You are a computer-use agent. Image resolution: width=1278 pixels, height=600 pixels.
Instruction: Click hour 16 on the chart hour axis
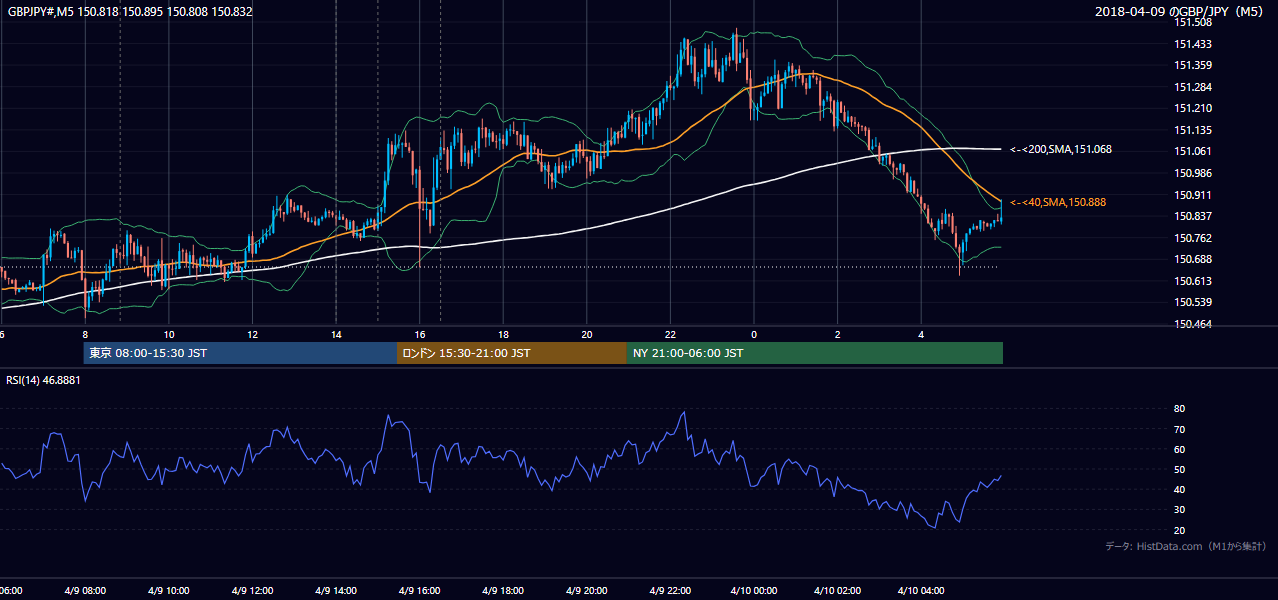(420, 335)
